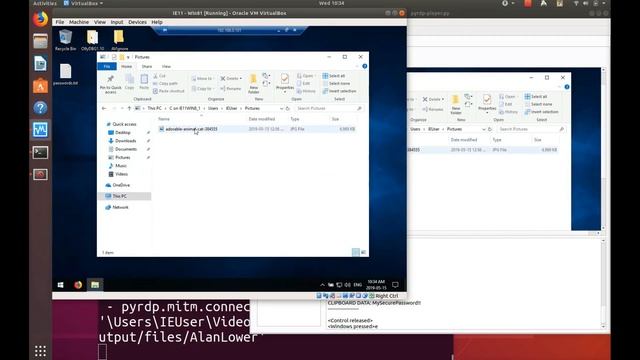This screenshot has width=640, height=360.
Task: Open the VirtualBox Devices menu
Action: pyautogui.click(x=137, y=22)
